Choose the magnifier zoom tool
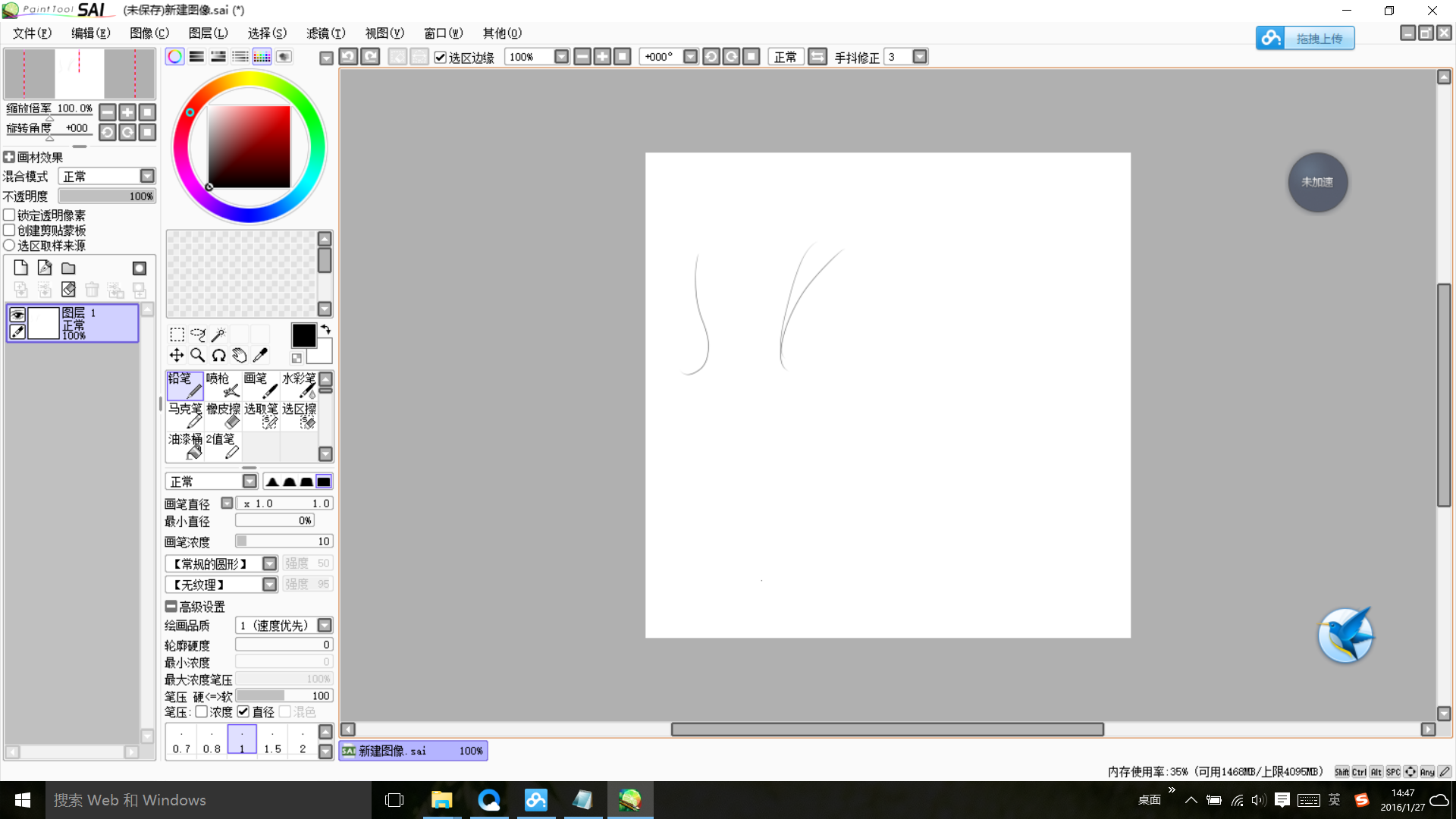 click(198, 354)
